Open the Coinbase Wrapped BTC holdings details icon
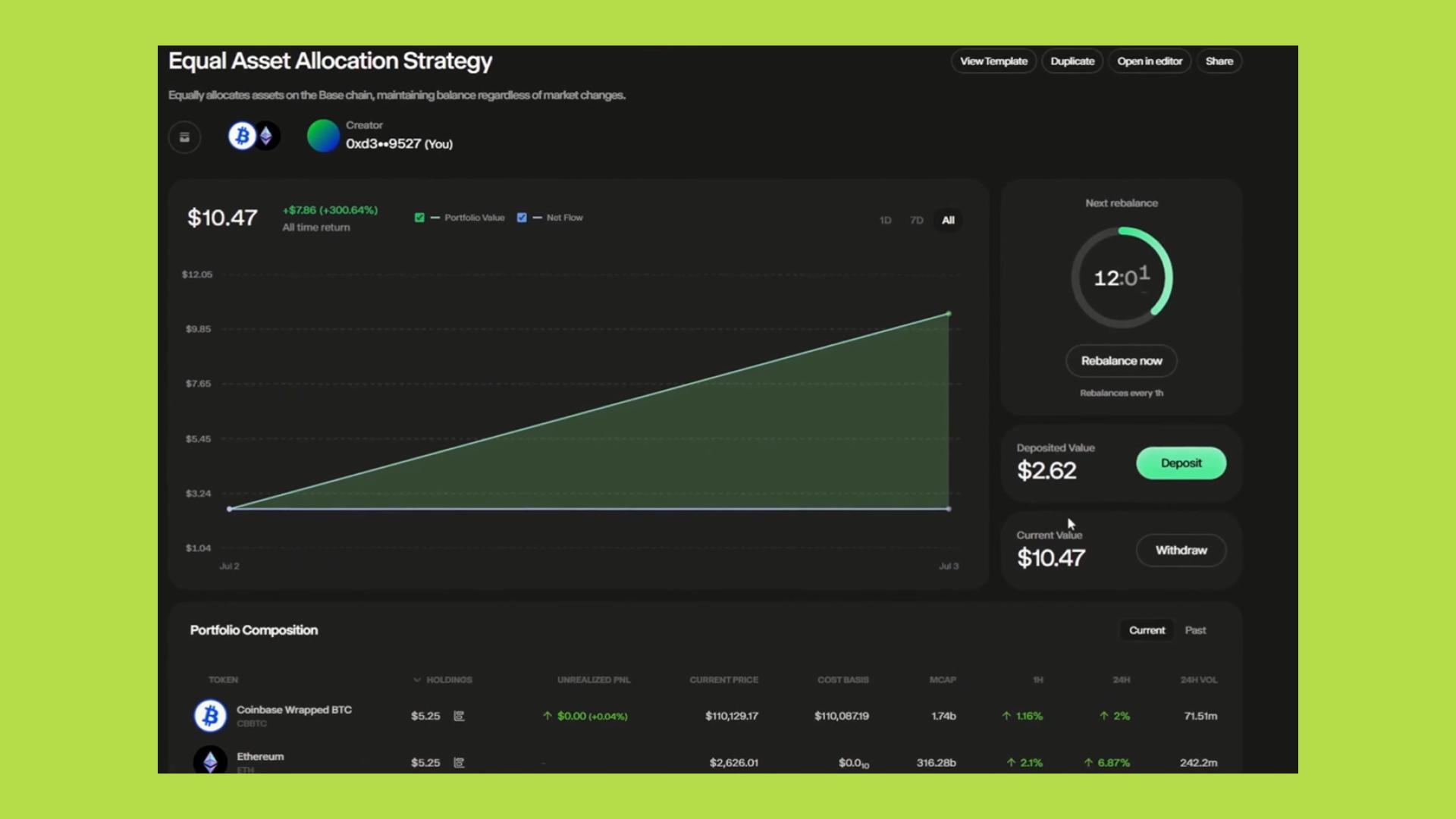 (x=459, y=716)
